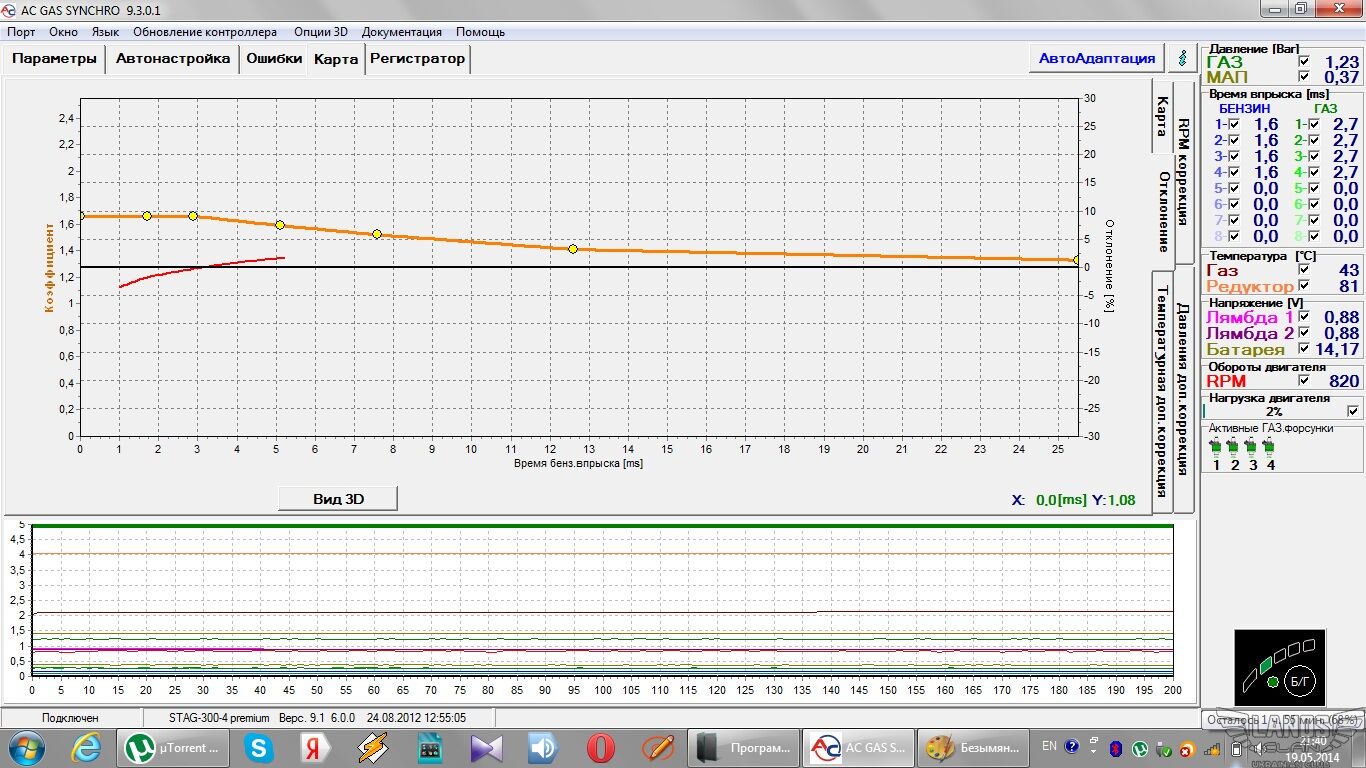Open the Документация menu
This screenshot has height=768, width=1366.
tap(401, 32)
